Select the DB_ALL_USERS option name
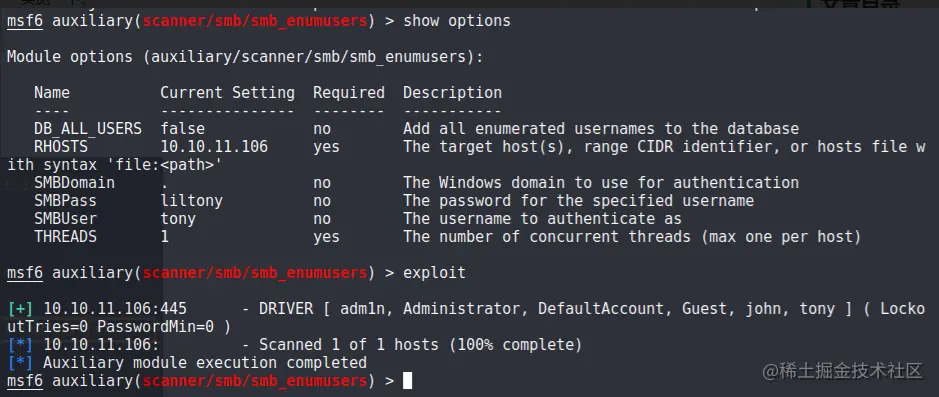The height and width of the screenshot is (397, 939). [x=87, y=129]
